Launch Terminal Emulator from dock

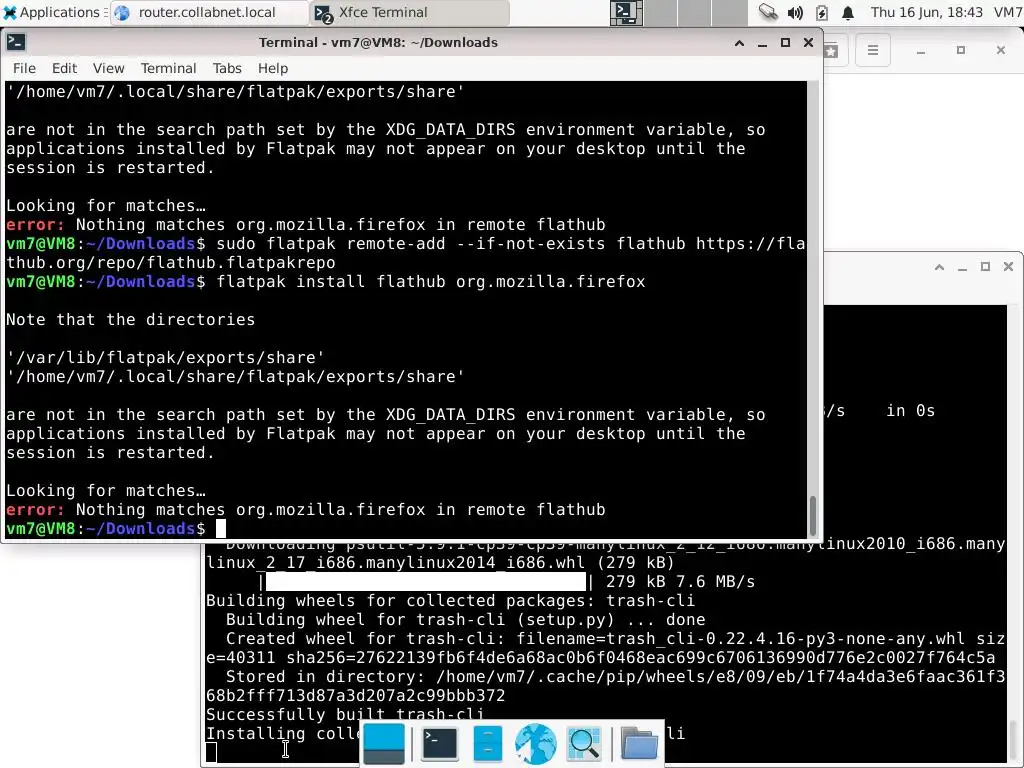[x=440, y=744]
